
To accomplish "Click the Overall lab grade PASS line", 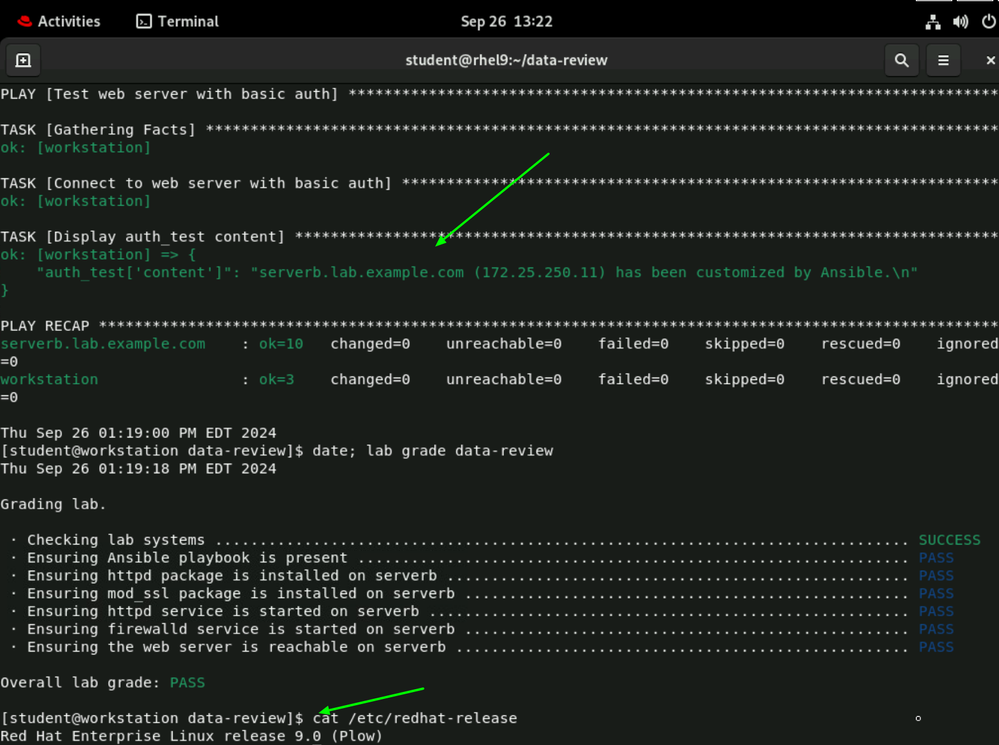I will [x=102, y=683].
